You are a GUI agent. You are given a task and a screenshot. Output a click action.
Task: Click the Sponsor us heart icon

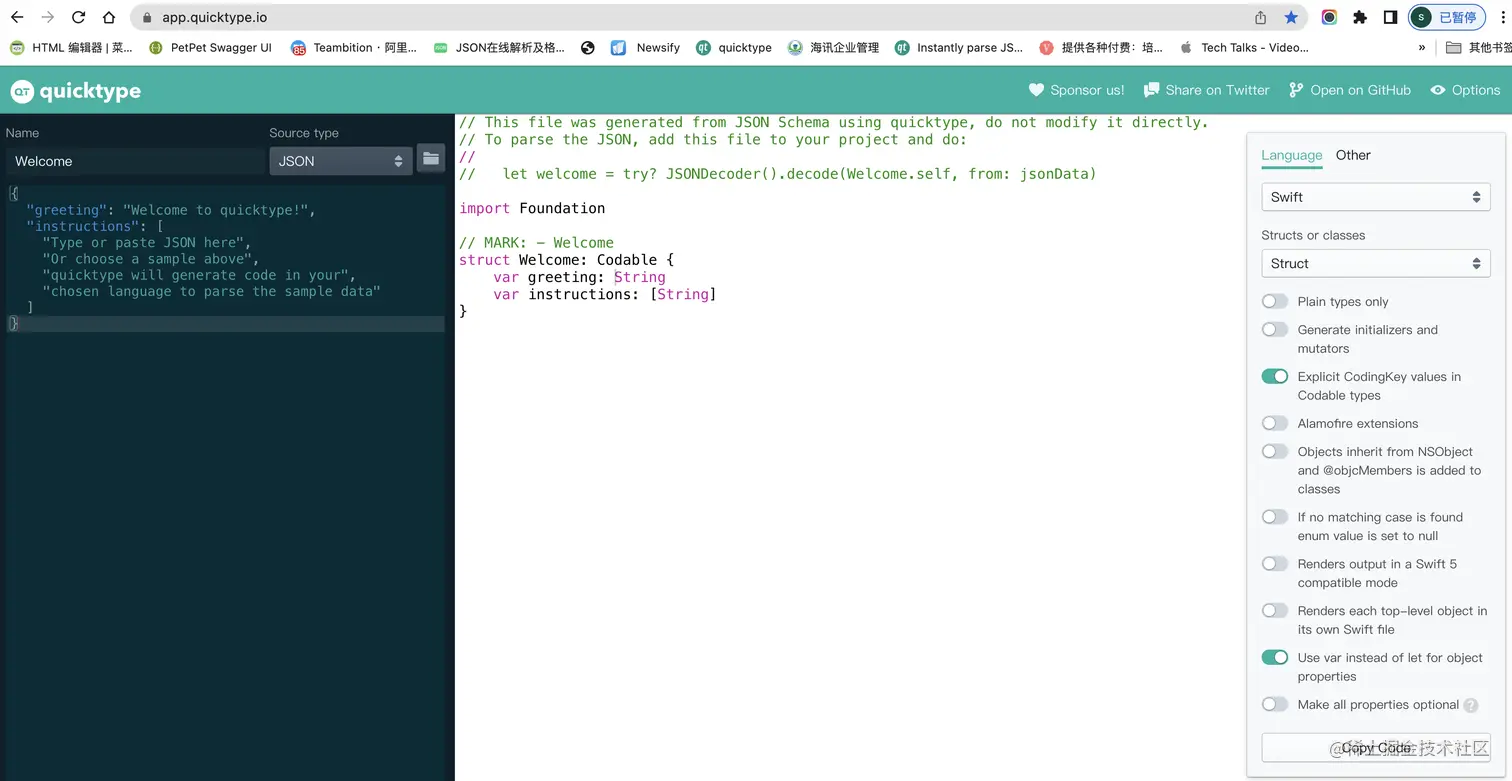click(1036, 90)
